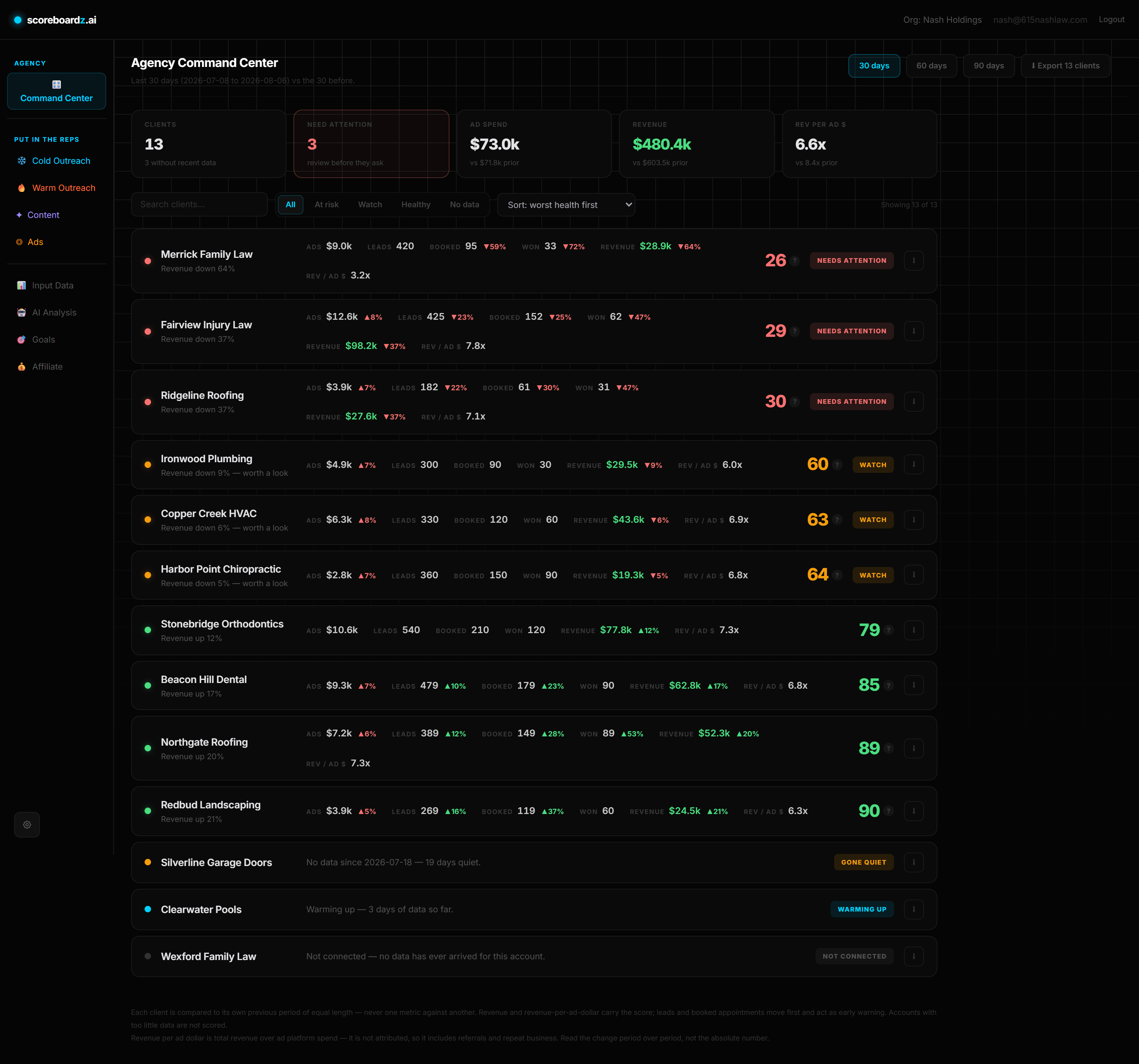Click the Input Data chart icon

tap(22, 285)
